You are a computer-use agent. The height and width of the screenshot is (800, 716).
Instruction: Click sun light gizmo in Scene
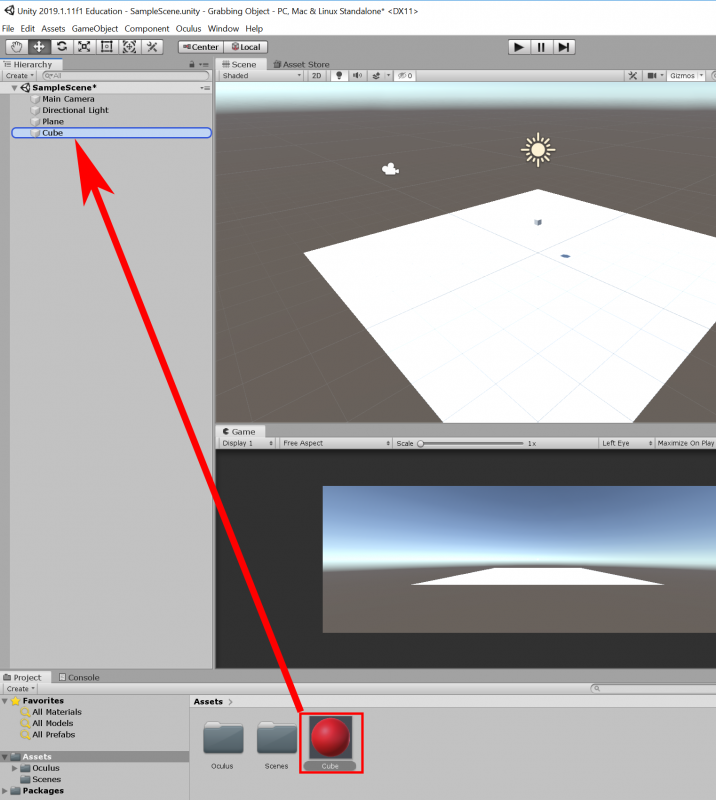[x=537, y=150]
